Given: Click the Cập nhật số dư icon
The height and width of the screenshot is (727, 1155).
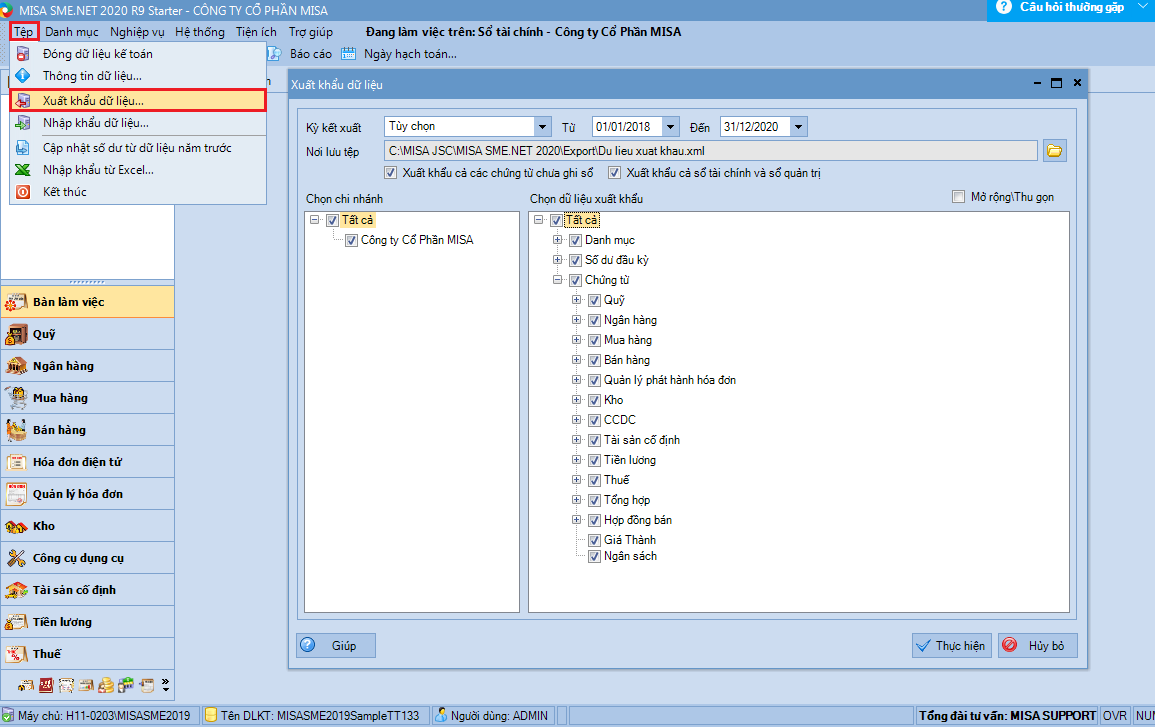Looking at the screenshot, I should pyautogui.click(x=23, y=147).
